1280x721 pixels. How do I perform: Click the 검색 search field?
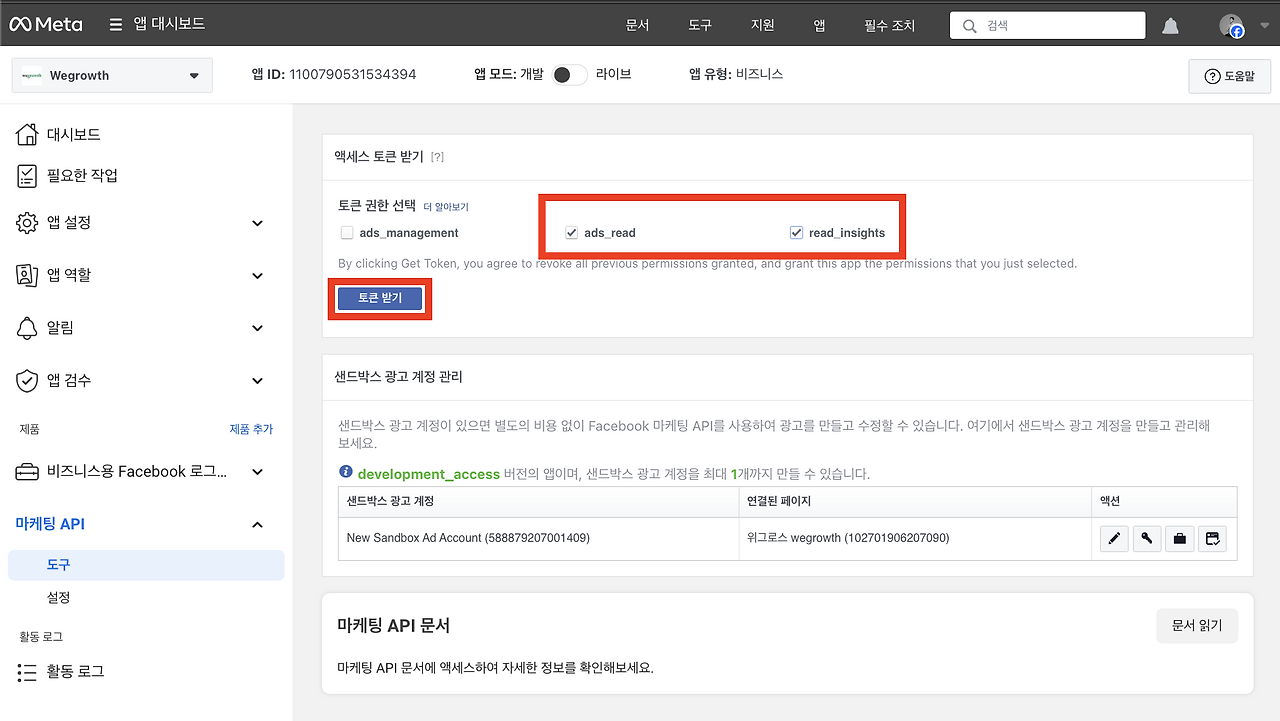[x=1047, y=24]
